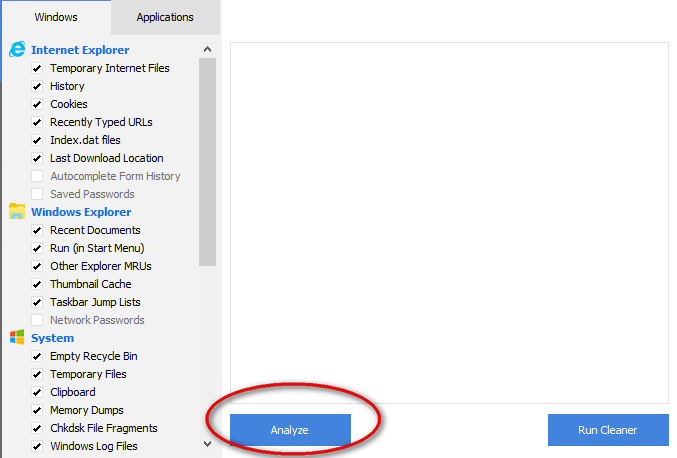Click the Recent Documents label
Screen dimensions: 677x458
pos(95,230)
